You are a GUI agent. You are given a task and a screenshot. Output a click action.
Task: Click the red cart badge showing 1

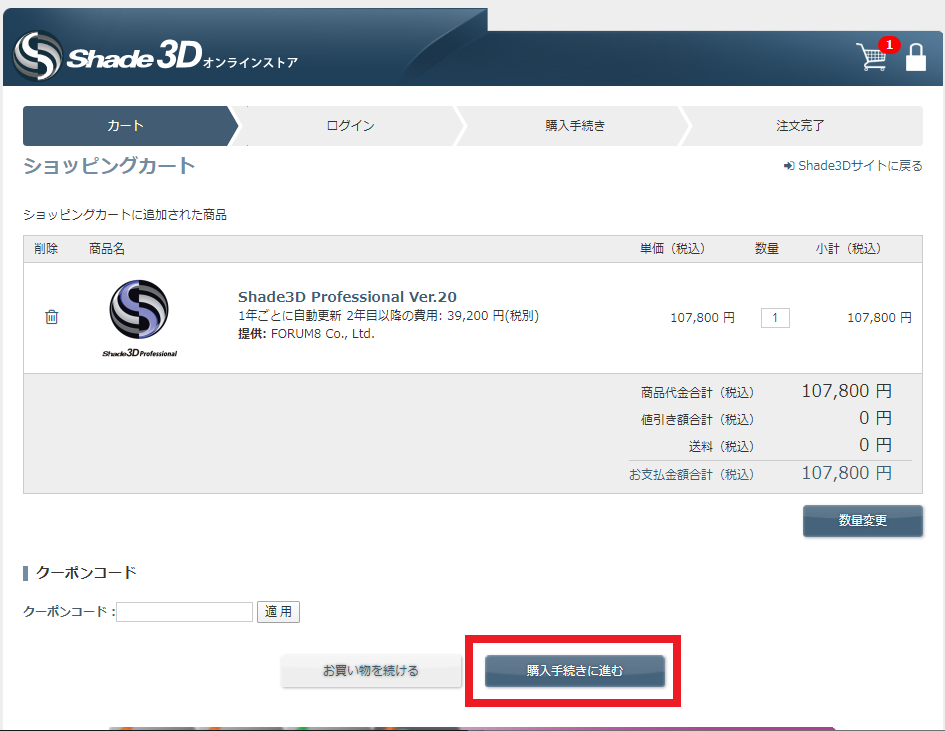click(x=889, y=45)
